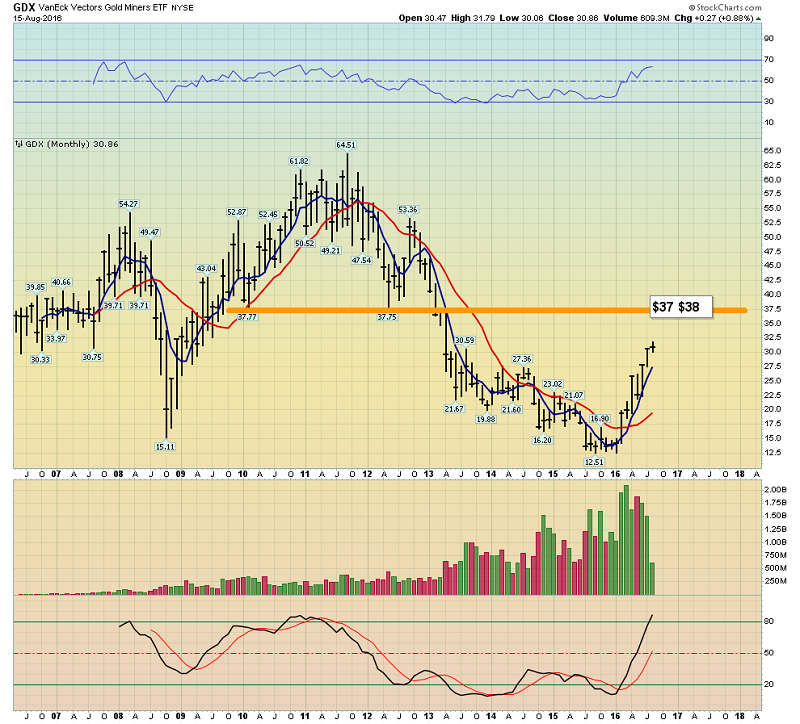Click the GDX (Monthly) 30.86 legend
This screenshot has height=724, width=800.
pyautogui.click(x=71, y=144)
